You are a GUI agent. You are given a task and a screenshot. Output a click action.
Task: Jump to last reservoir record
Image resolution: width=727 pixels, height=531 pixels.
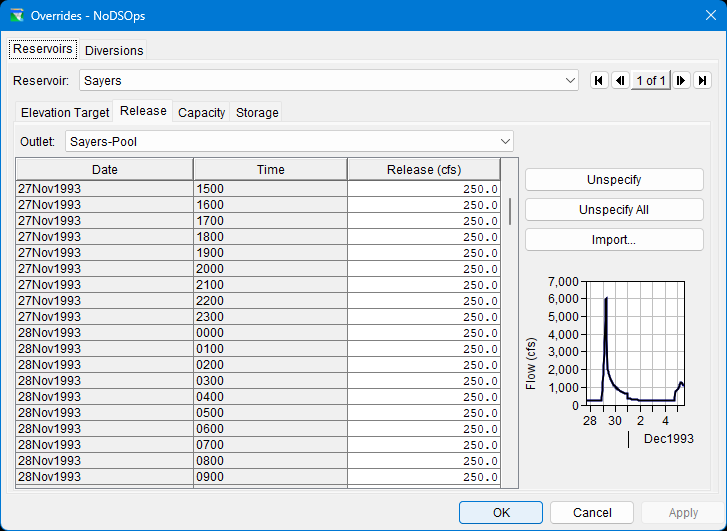click(703, 80)
